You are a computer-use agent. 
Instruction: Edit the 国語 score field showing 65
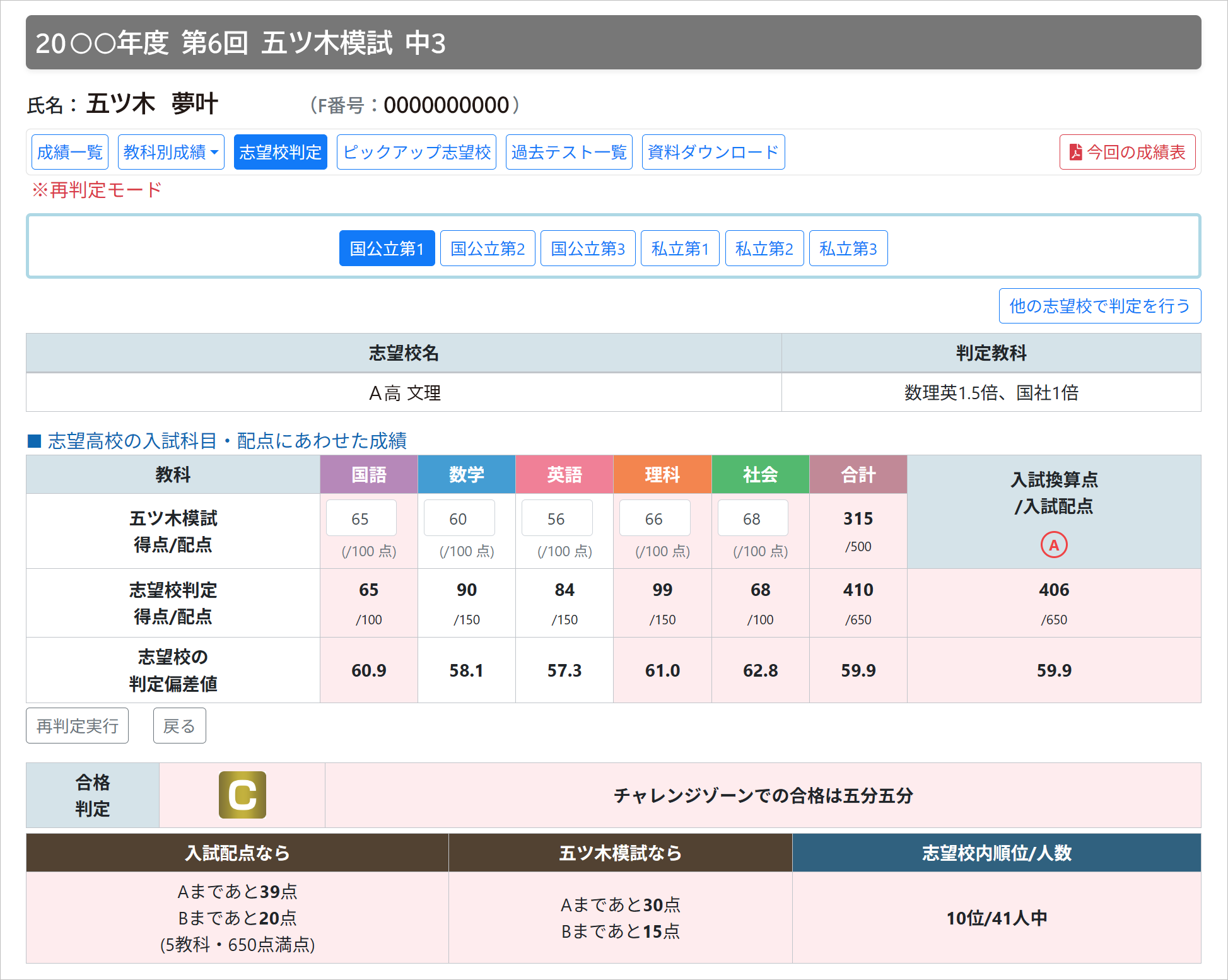361,518
